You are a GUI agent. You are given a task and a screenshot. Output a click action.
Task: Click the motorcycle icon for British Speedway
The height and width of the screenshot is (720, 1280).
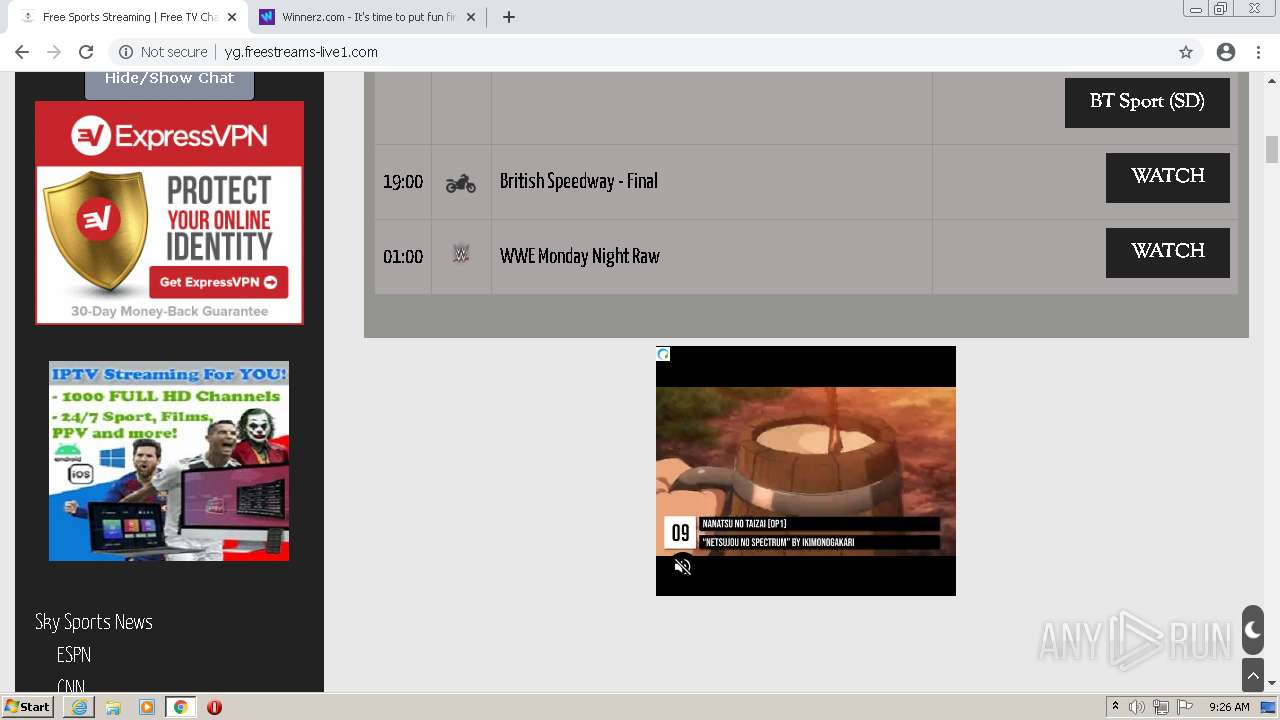[461, 183]
